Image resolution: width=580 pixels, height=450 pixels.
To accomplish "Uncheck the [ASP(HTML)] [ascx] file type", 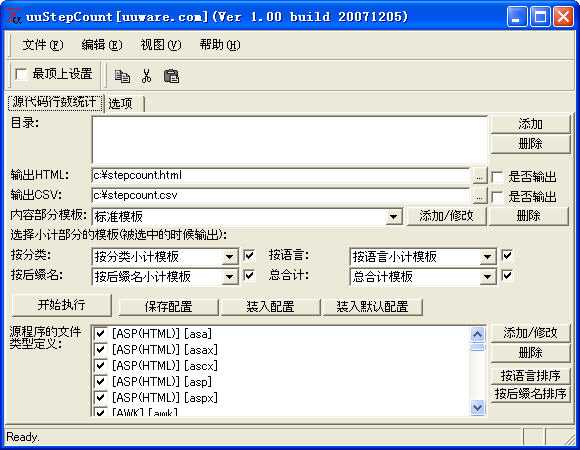I will (100, 365).
